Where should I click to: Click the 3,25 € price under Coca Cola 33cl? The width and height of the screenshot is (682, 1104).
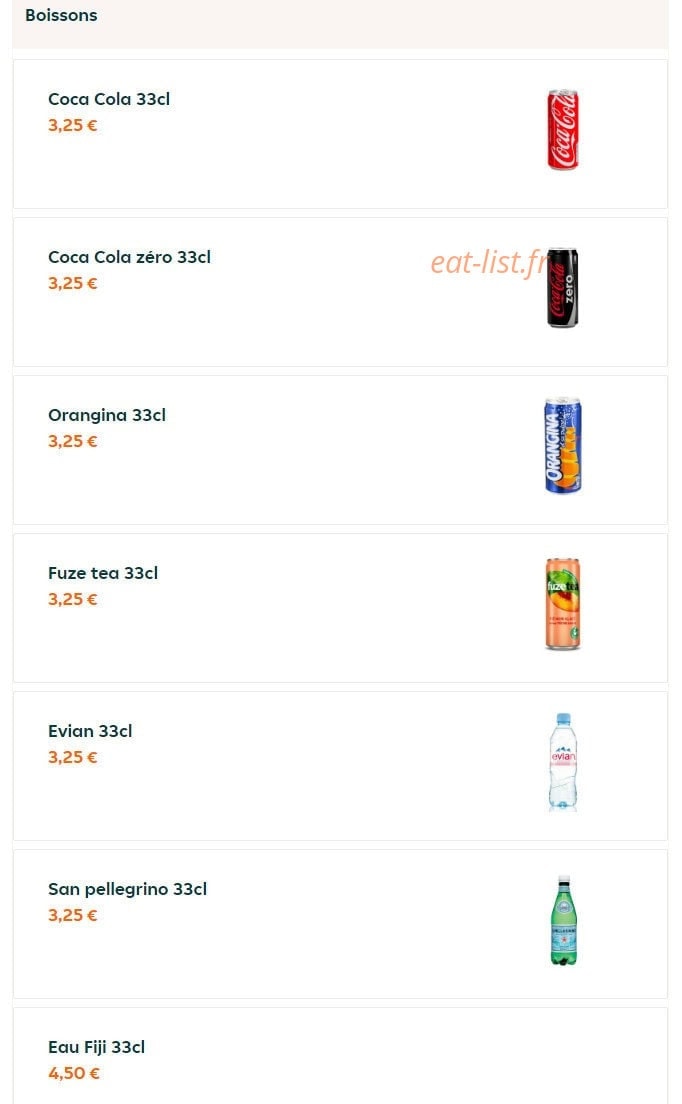(72, 125)
